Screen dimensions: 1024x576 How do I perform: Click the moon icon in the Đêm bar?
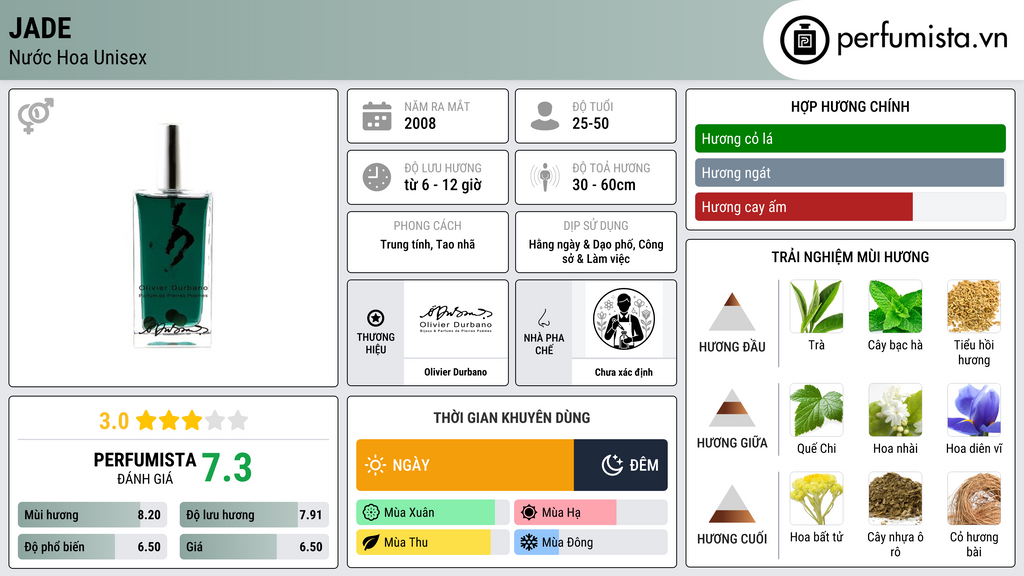point(612,465)
